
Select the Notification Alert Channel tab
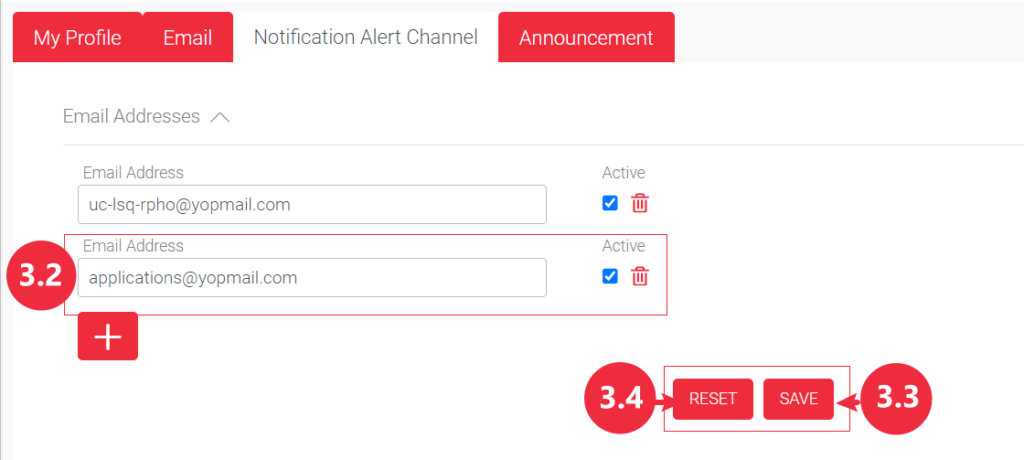point(365,38)
